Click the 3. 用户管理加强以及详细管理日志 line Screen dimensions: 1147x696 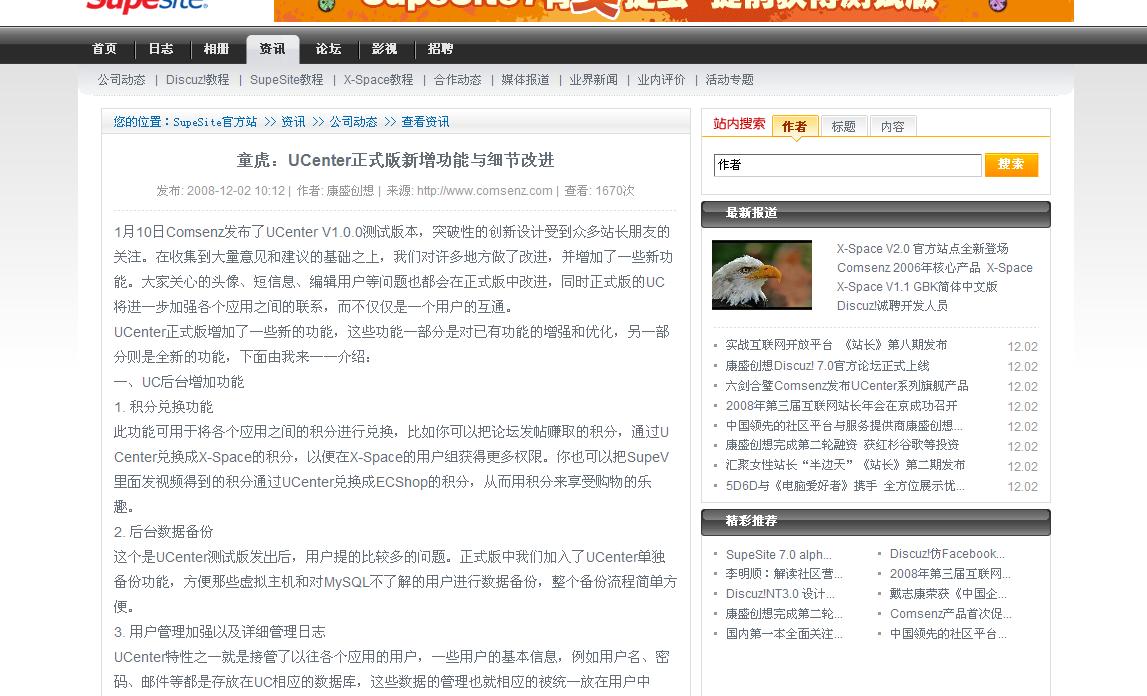[x=219, y=632]
